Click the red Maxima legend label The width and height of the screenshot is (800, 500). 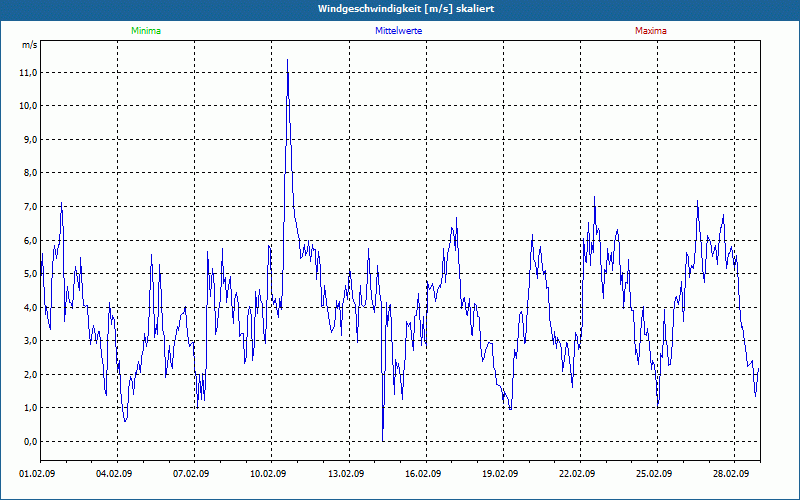[651, 31]
